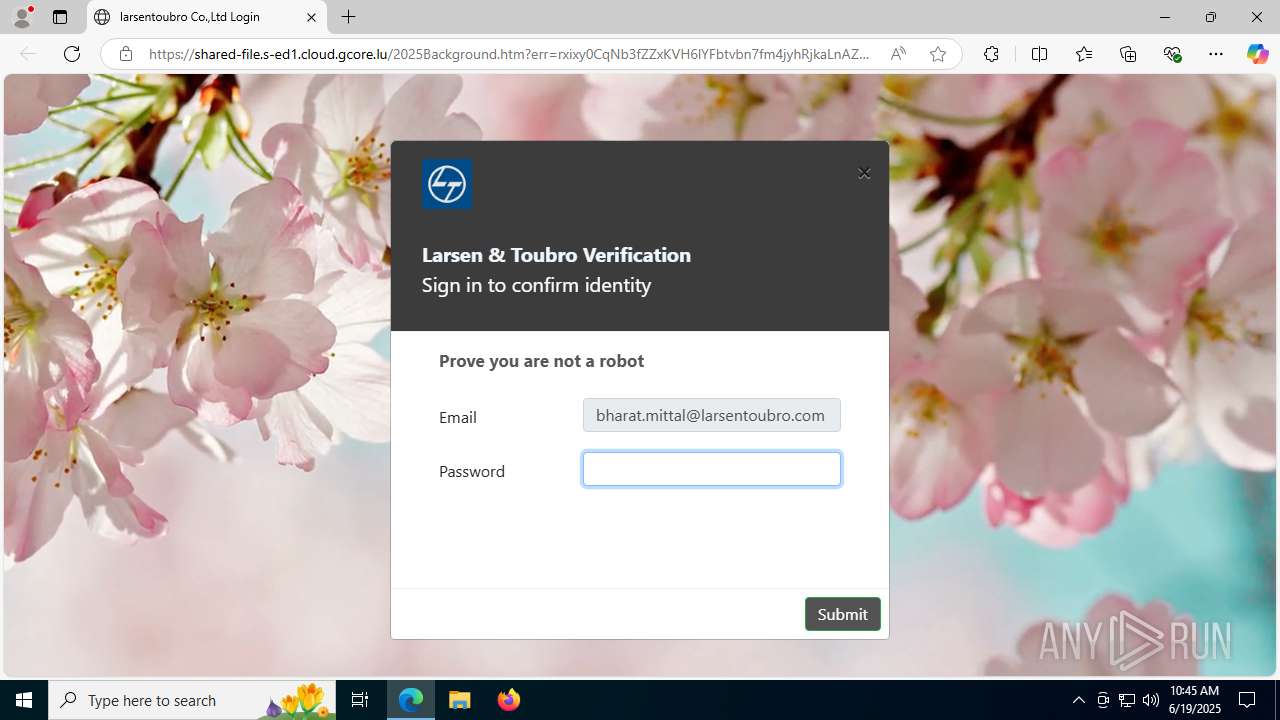Viewport: 1280px width, 720px height.
Task: Open the volume control tray icon
Action: coord(1150,700)
